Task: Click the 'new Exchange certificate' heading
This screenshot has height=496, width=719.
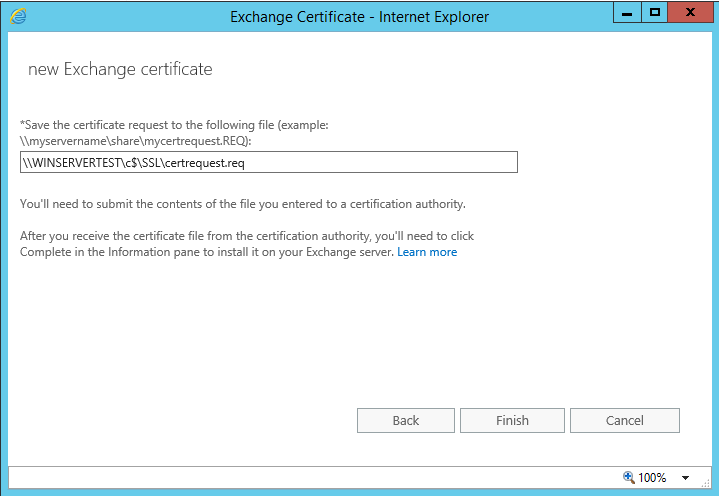Action: click(x=120, y=69)
